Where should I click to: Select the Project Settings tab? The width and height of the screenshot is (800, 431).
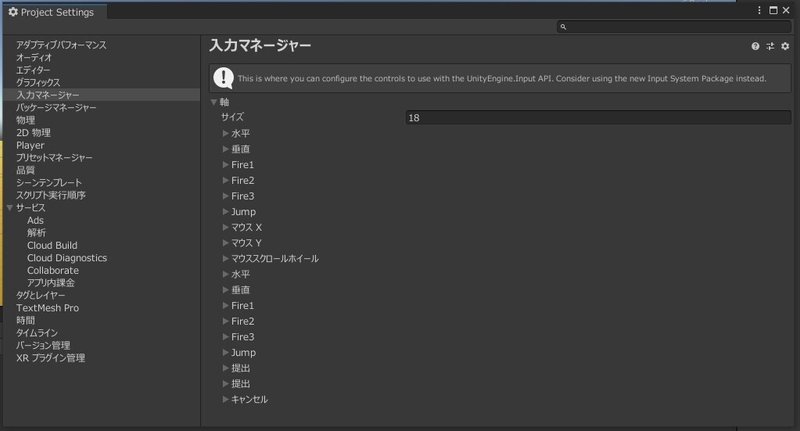click(53, 12)
